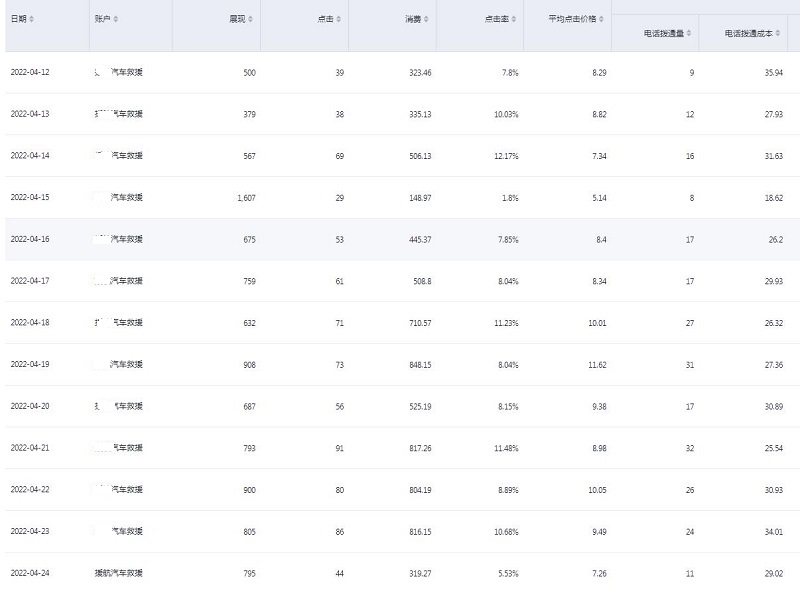Click the 12.17% click-rate cell
Screen dimensions: 800x591
point(503,156)
